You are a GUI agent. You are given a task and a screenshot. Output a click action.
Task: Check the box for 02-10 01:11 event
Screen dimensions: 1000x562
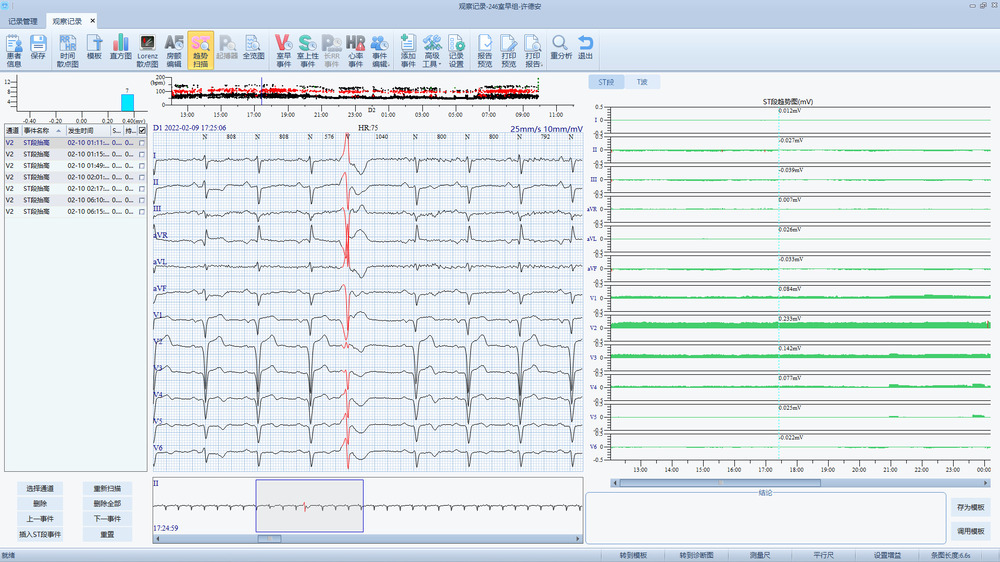143,143
